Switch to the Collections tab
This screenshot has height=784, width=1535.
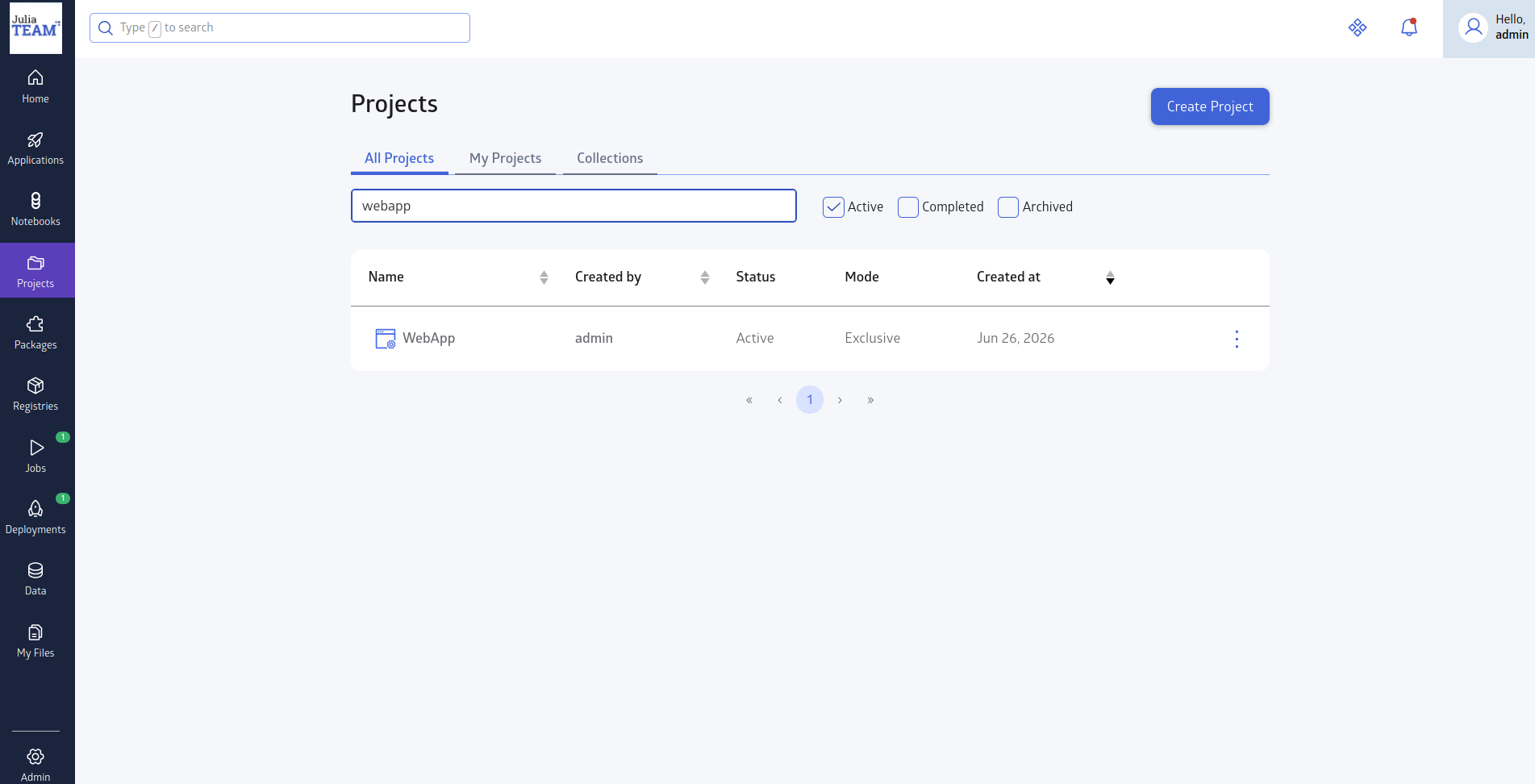[x=610, y=158]
